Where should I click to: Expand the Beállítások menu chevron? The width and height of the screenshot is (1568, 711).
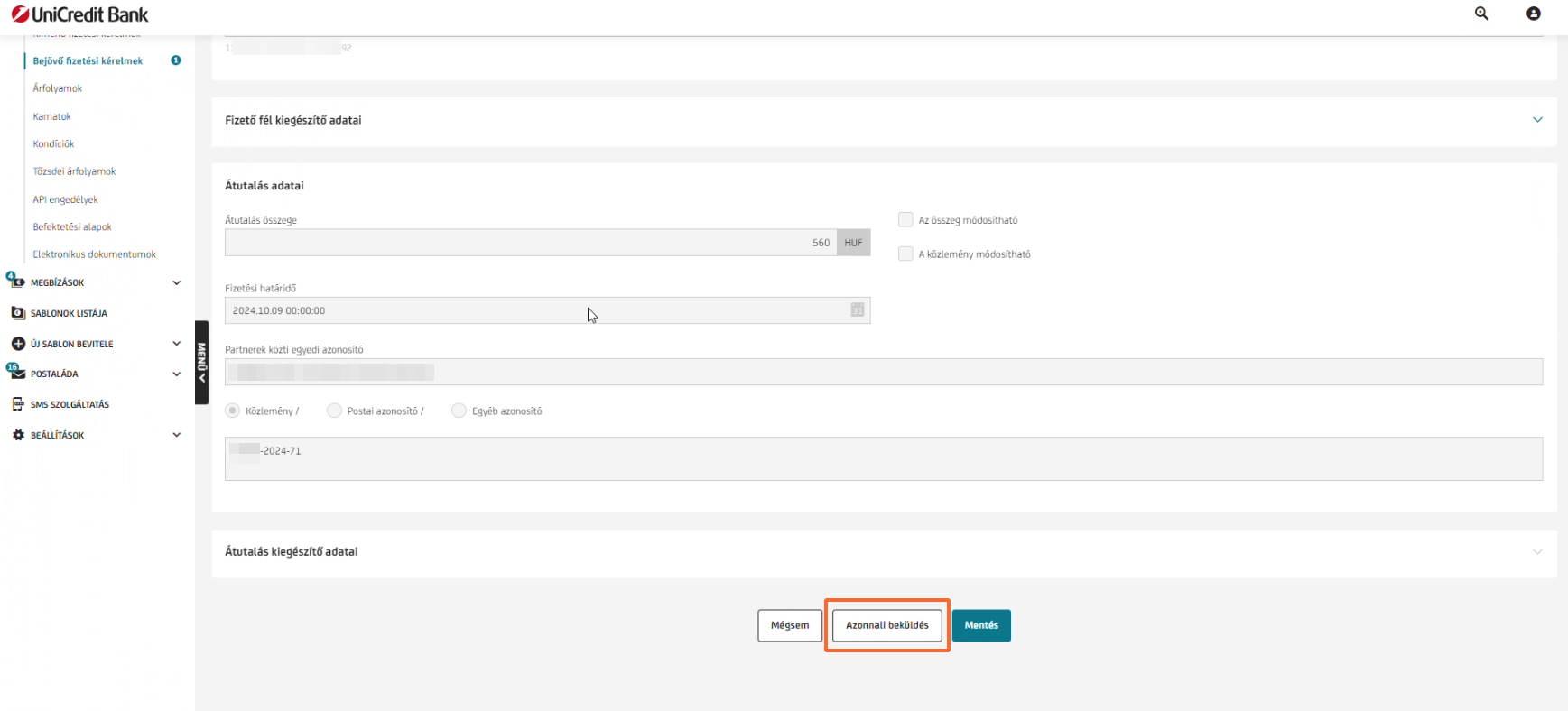click(x=177, y=435)
